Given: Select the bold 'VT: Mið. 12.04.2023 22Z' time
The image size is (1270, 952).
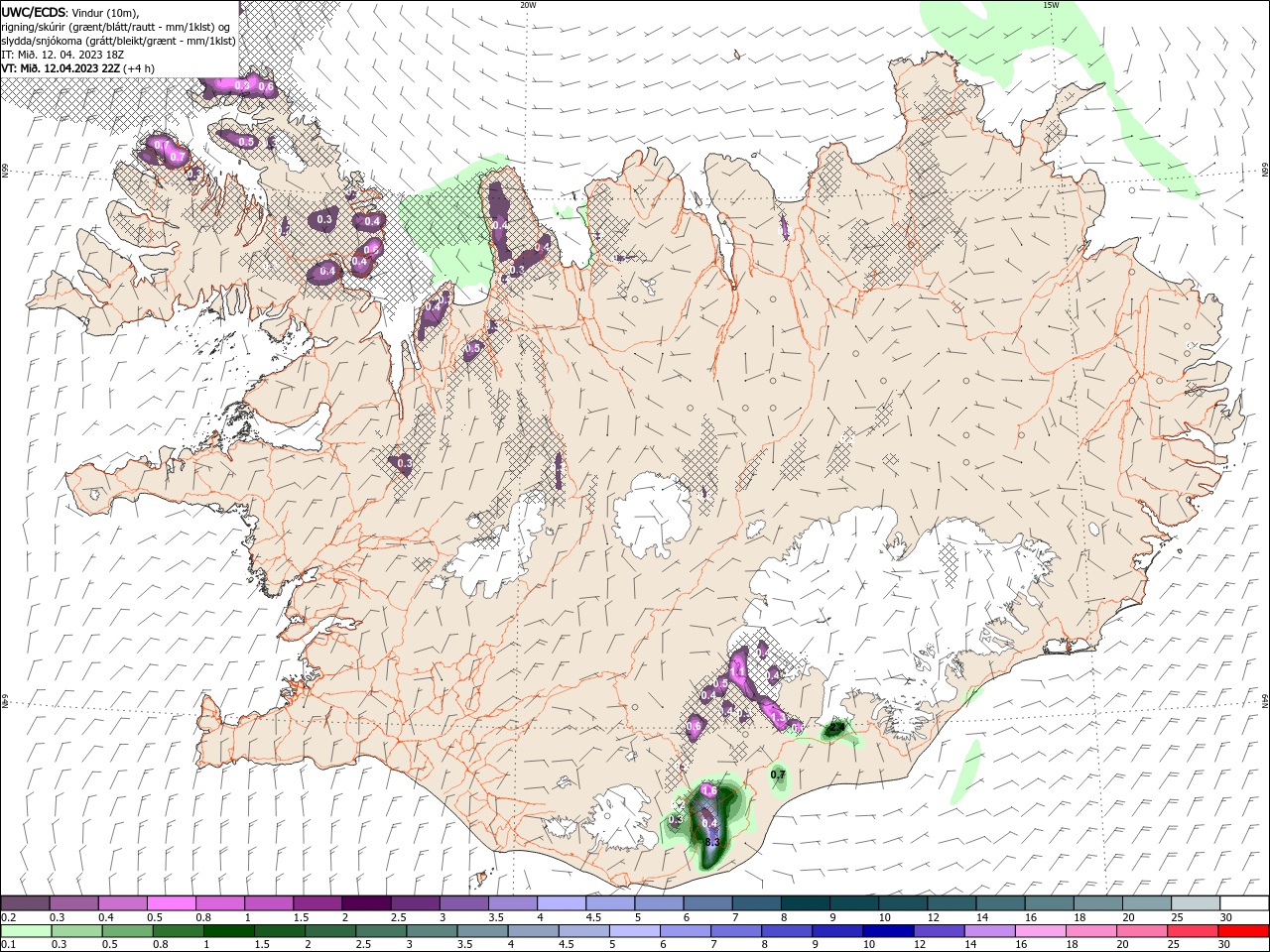Looking at the screenshot, I should click(x=61, y=68).
